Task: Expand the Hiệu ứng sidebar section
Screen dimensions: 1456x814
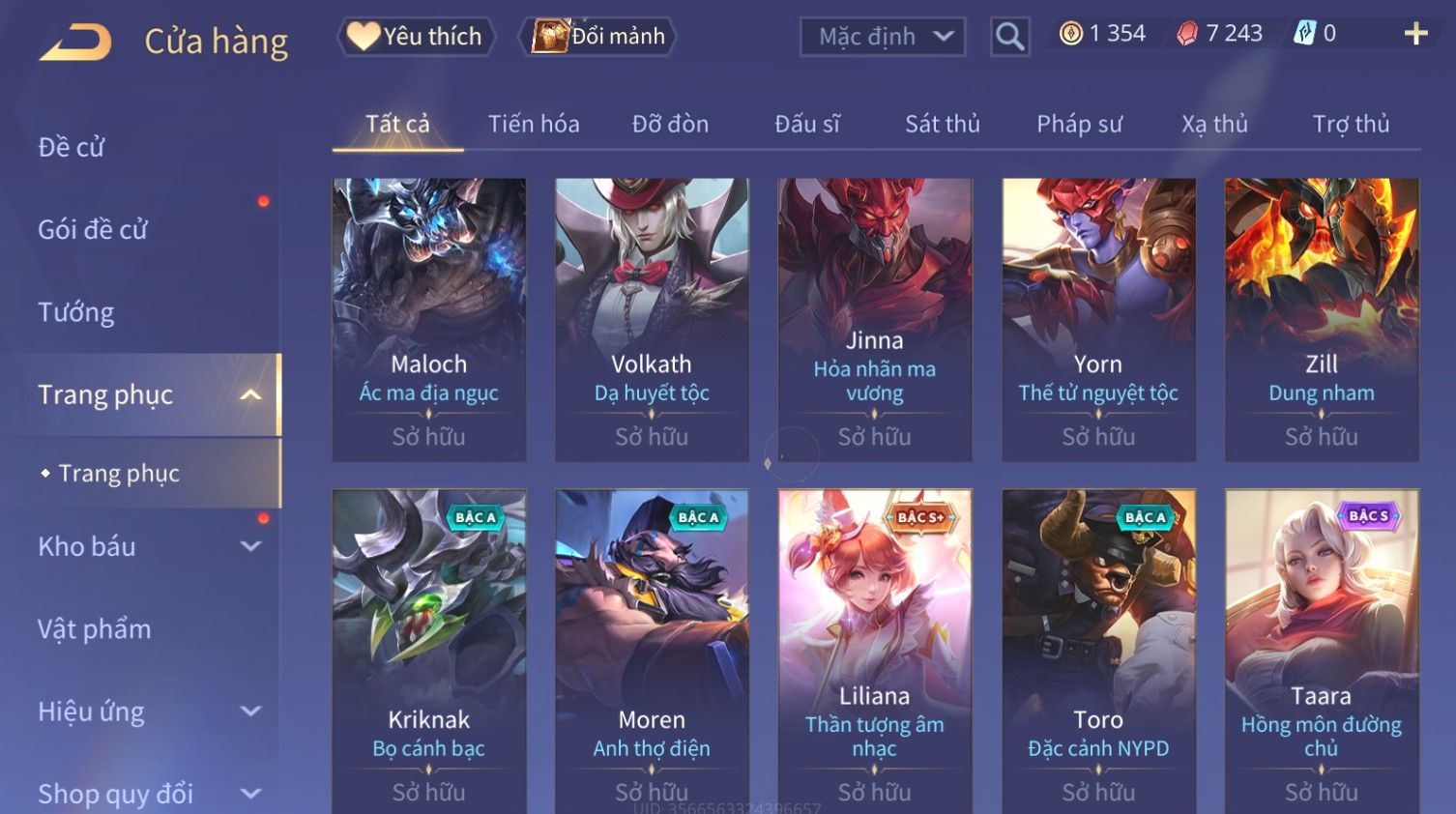Action: pyautogui.click(x=250, y=712)
